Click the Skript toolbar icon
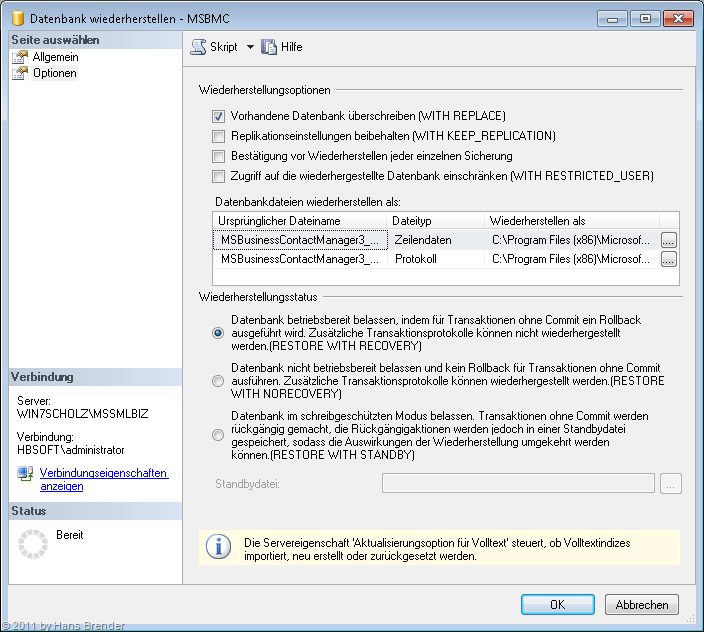Image resolution: width=704 pixels, height=632 pixels. click(199, 47)
